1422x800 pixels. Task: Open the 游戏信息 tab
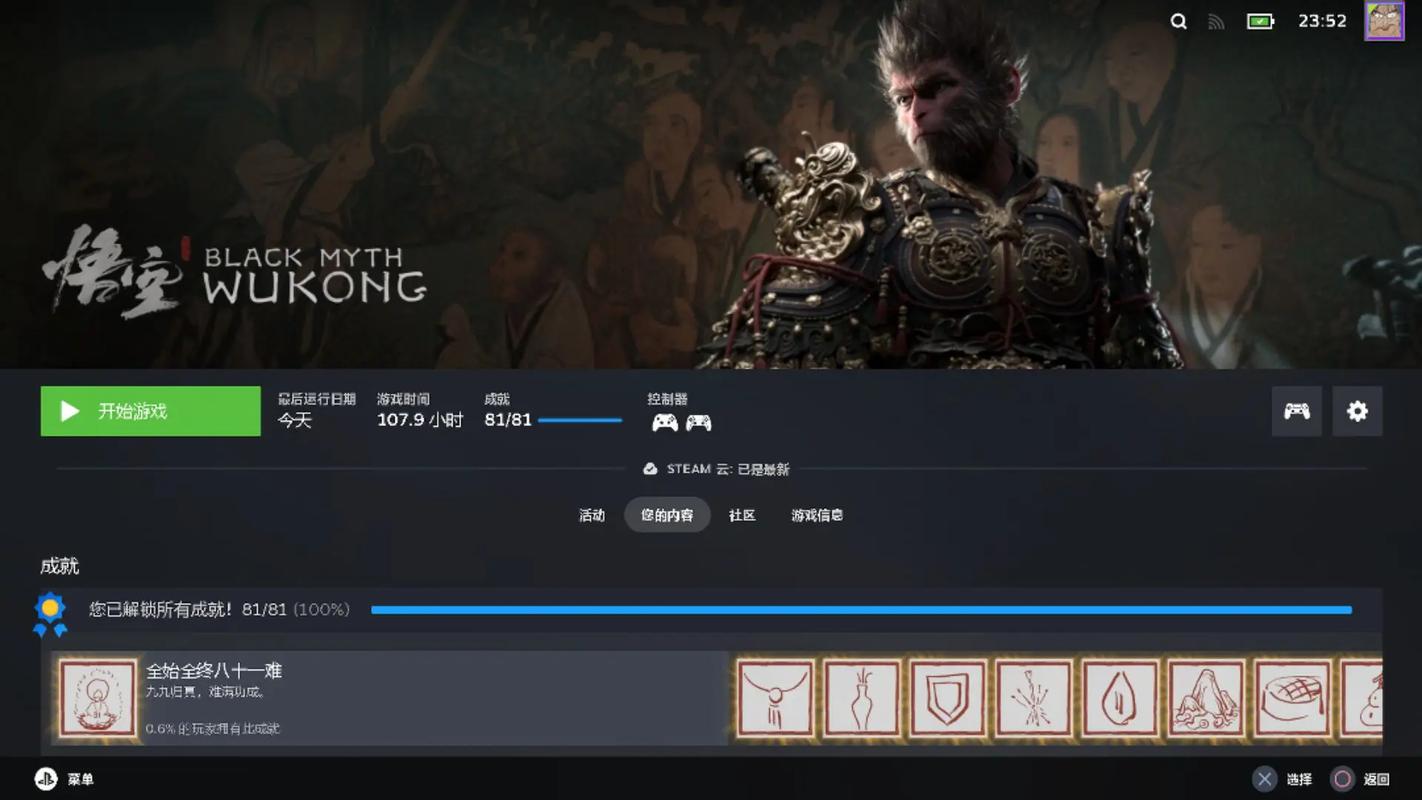click(817, 515)
